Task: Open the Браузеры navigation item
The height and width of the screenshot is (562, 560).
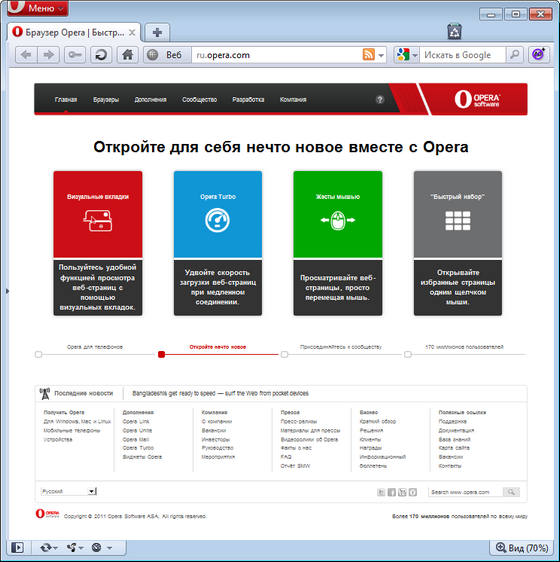Action: (106, 100)
